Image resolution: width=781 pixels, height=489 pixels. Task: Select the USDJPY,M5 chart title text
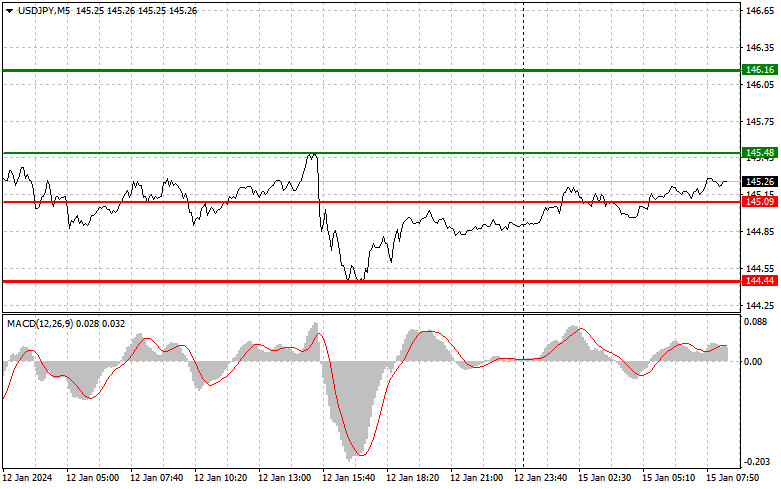(x=44, y=10)
